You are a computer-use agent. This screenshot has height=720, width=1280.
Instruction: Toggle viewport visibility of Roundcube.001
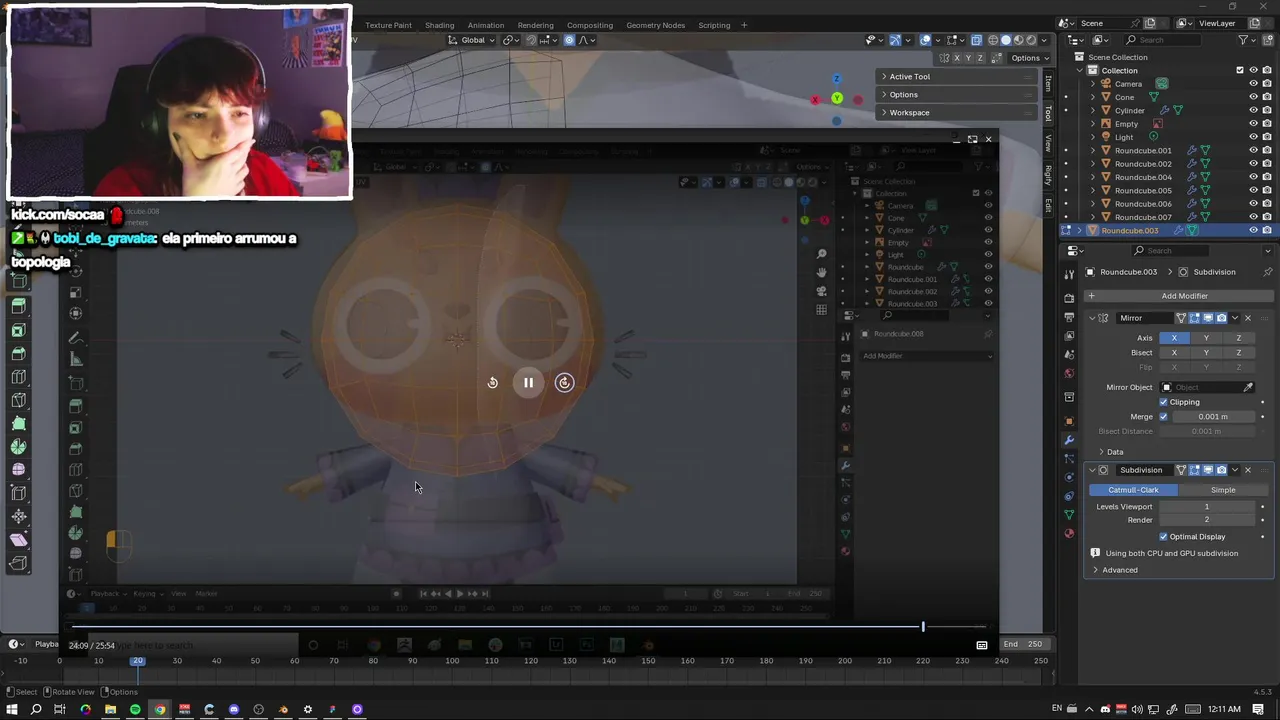point(1253,150)
